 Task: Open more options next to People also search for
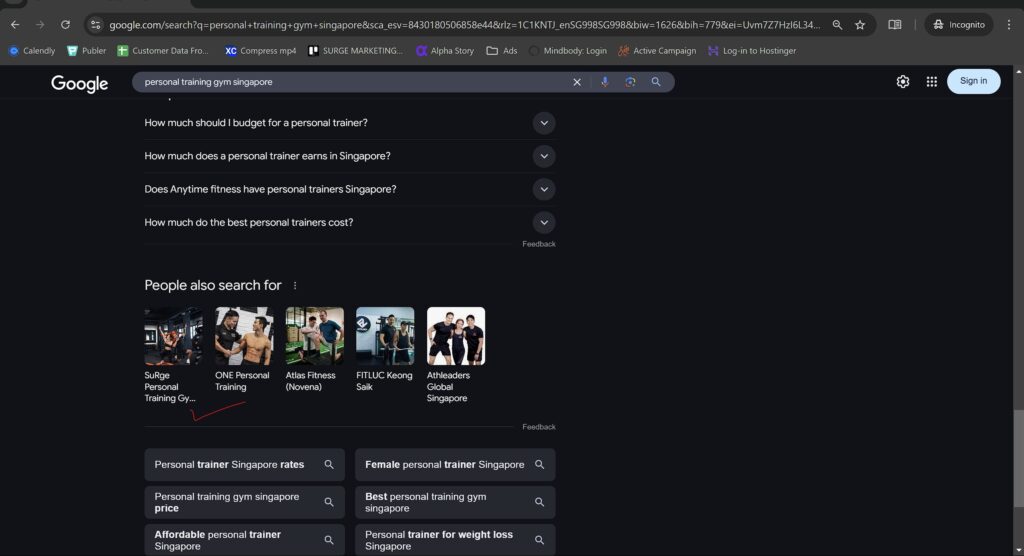[x=295, y=286]
